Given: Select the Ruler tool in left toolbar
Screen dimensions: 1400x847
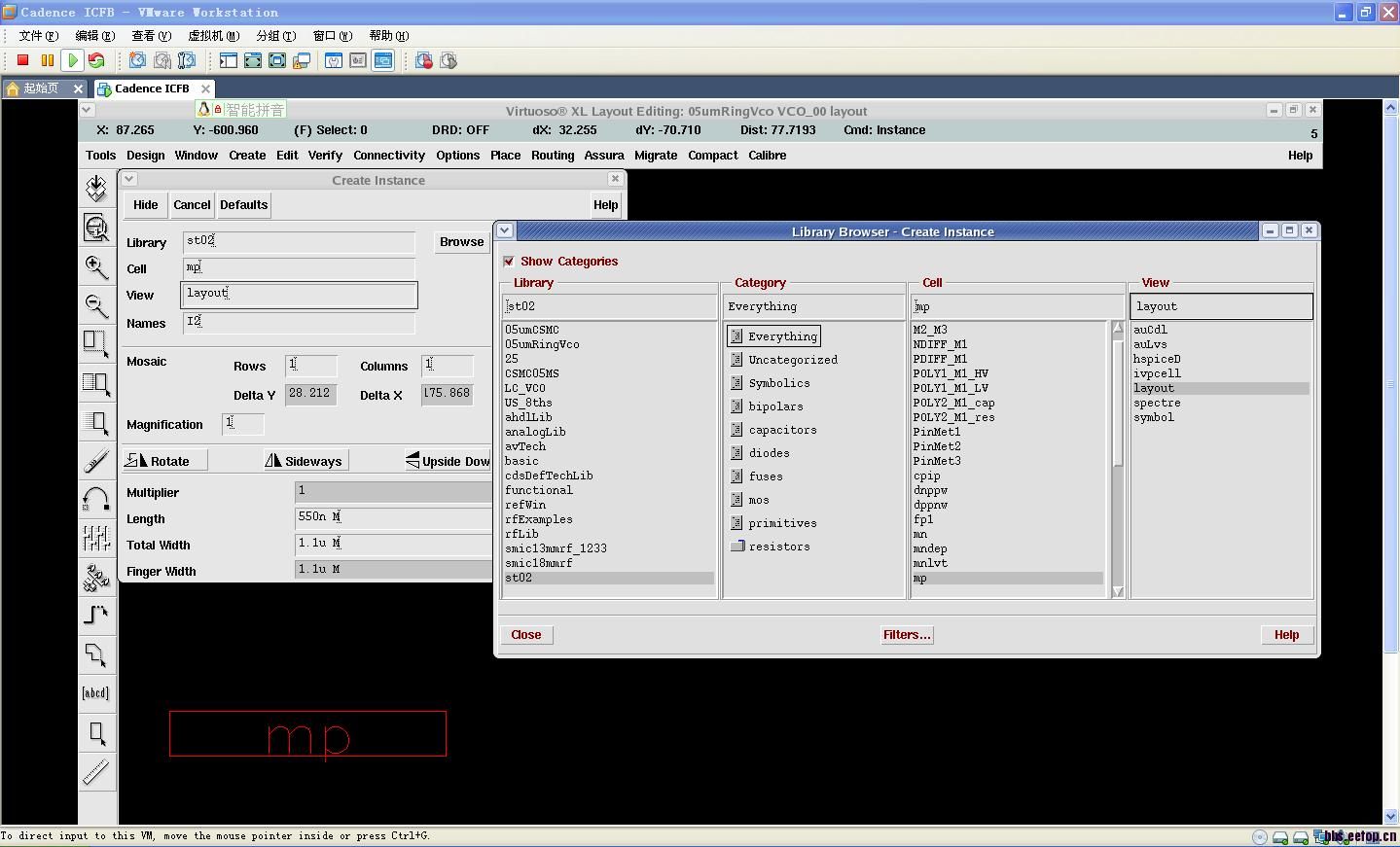Looking at the screenshot, I should click(x=96, y=772).
